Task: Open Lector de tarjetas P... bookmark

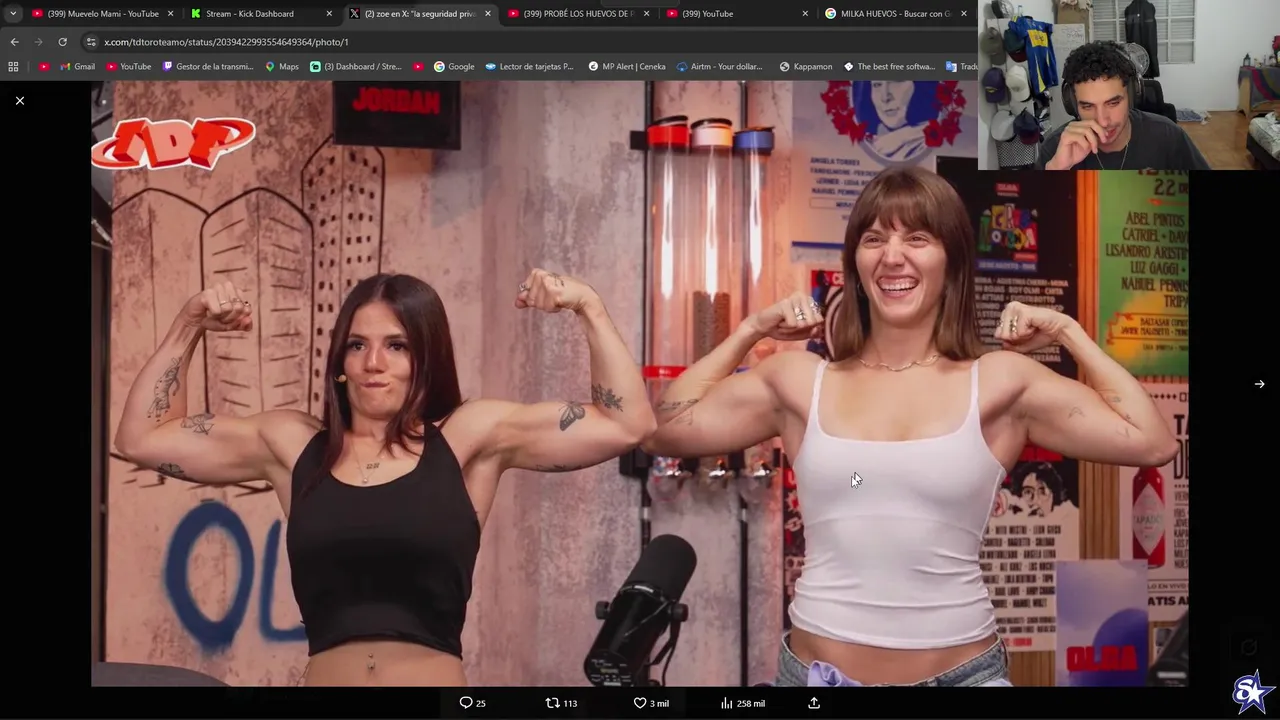Action: [530, 67]
